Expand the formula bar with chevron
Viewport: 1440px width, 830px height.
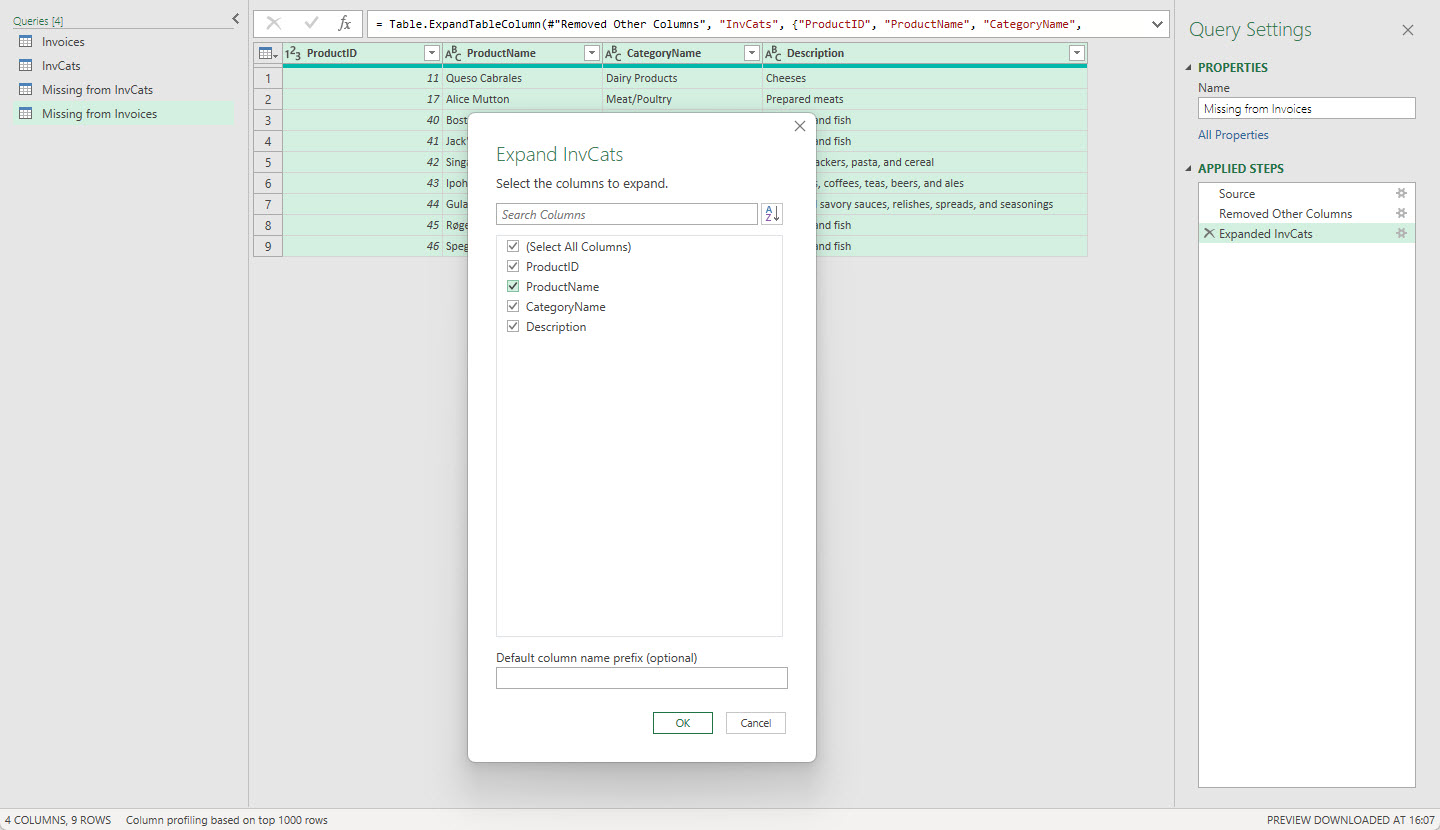coord(1157,24)
